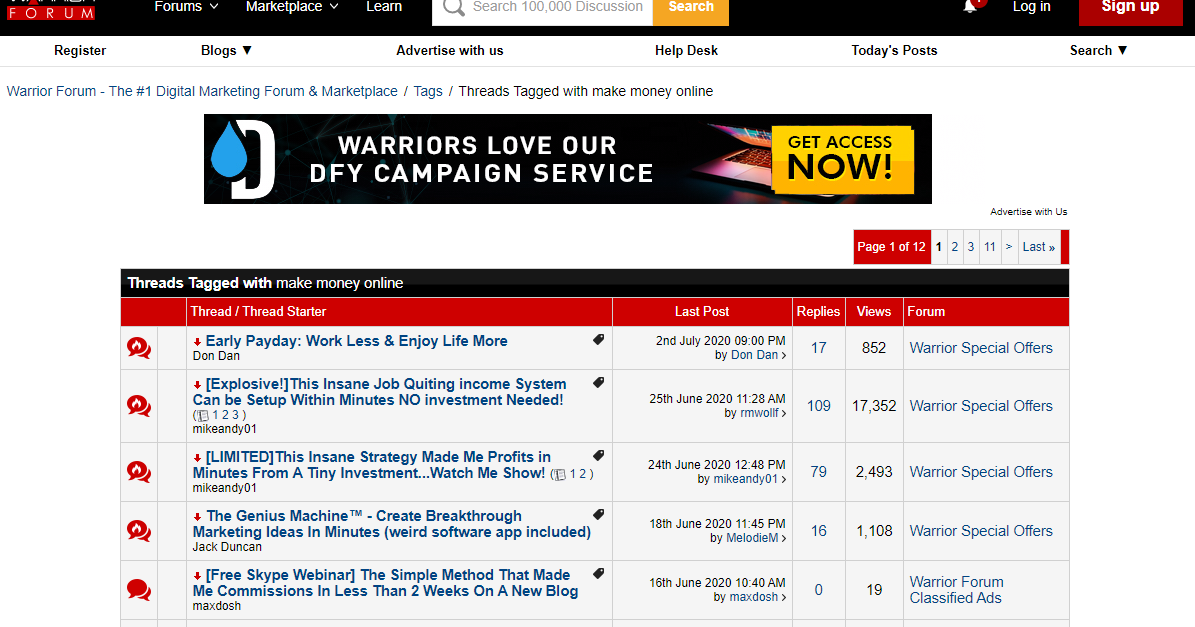Click the tag icon on the Early Payday row
Image resolution: width=1195 pixels, height=627 pixels.
point(598,339)
